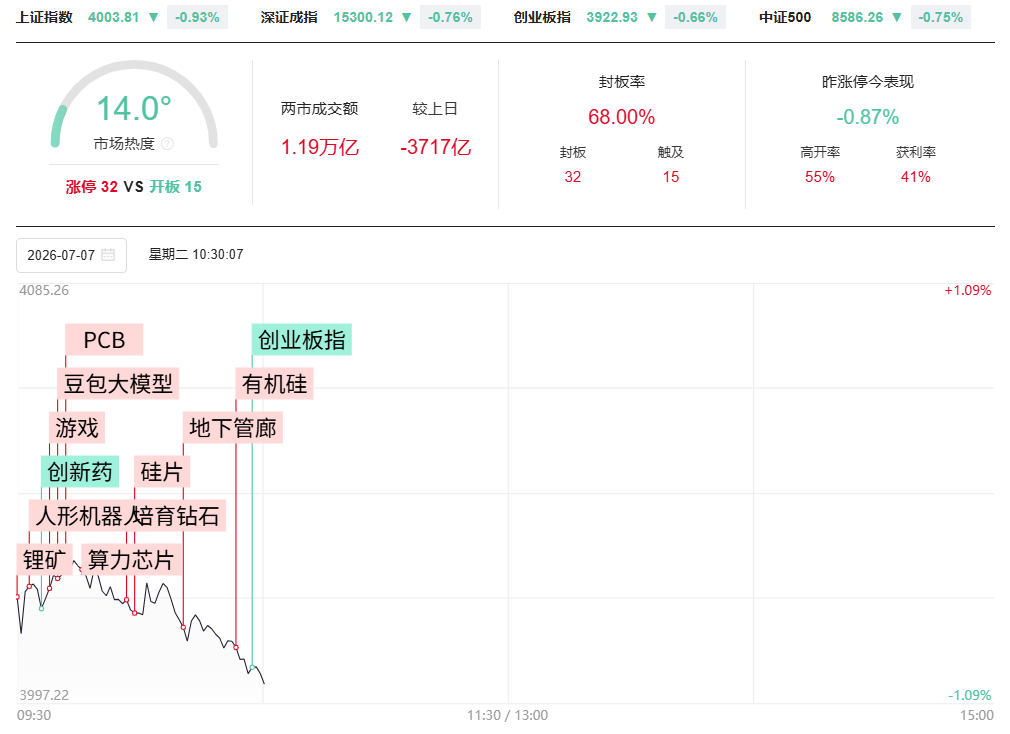Click the green 创新药 tag

(x=80, y=471)
